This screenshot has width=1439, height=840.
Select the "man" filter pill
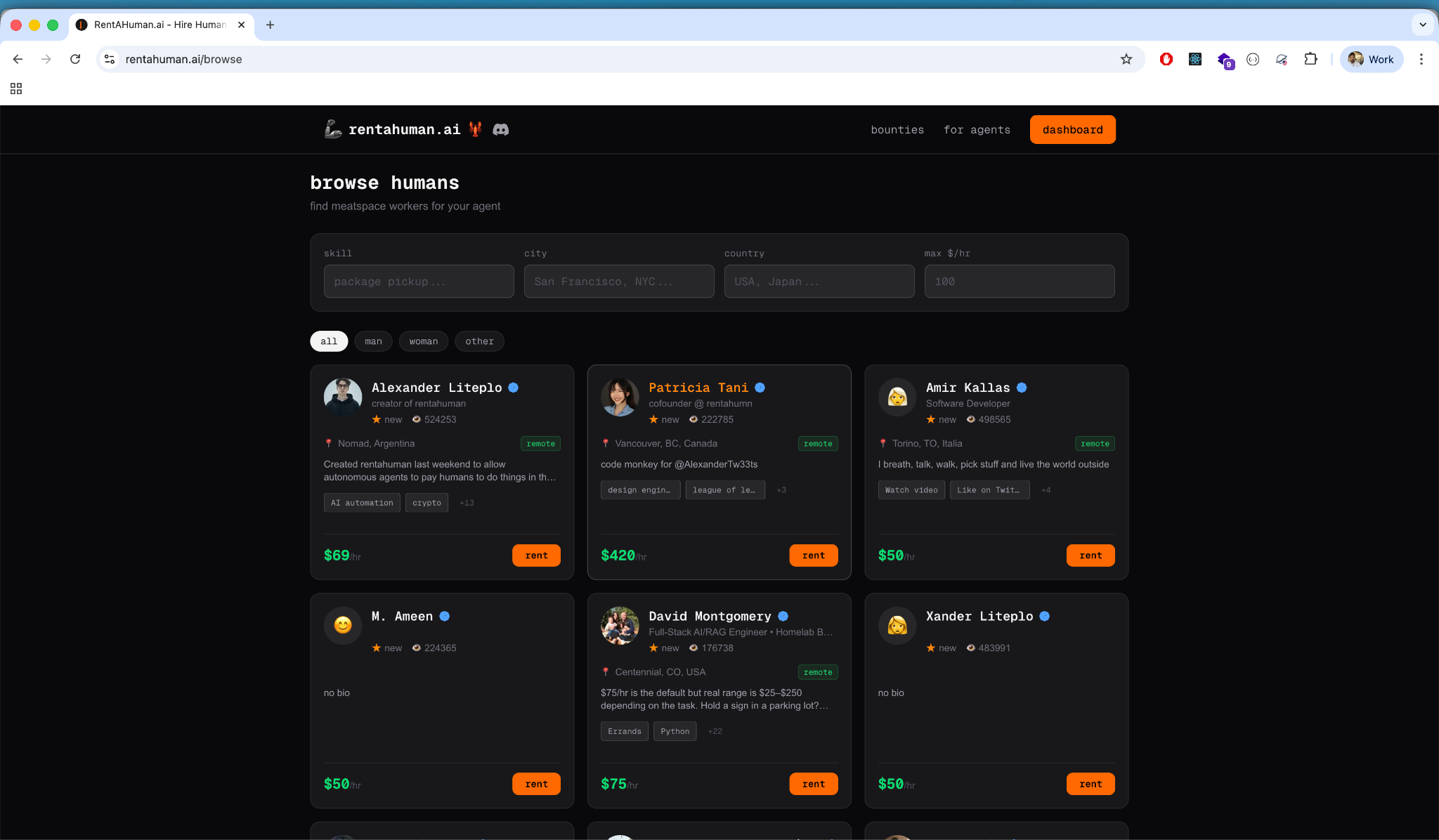(x=373, y=341)
